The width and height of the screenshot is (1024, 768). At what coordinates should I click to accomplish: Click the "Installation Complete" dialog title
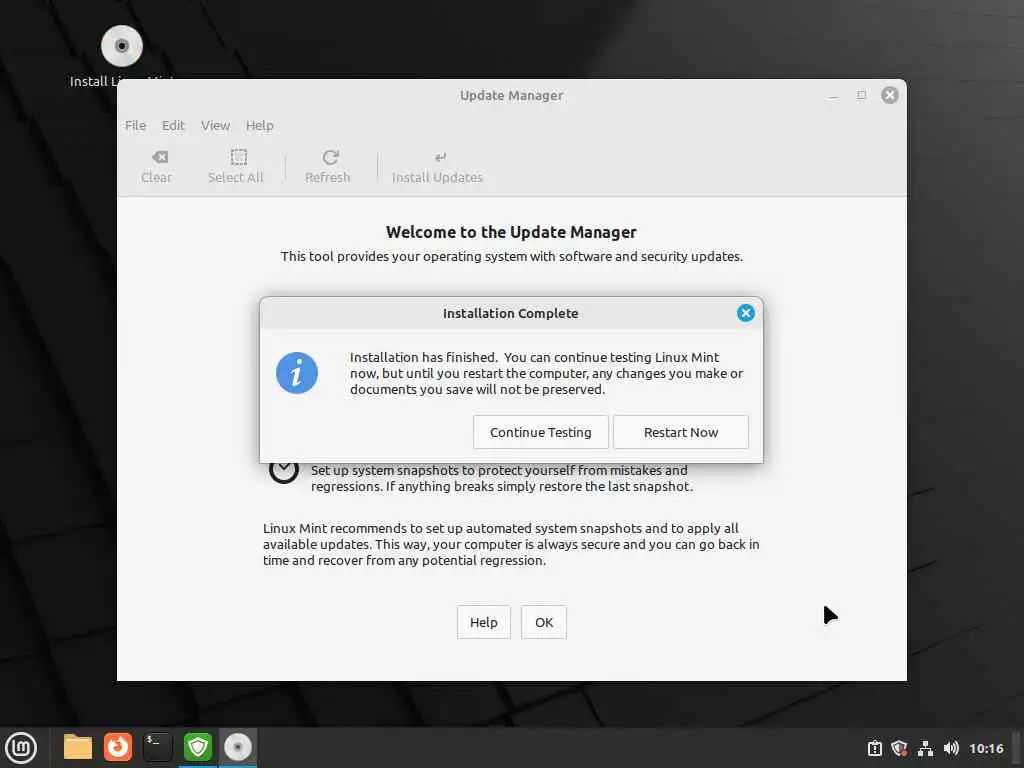point(511,313)
